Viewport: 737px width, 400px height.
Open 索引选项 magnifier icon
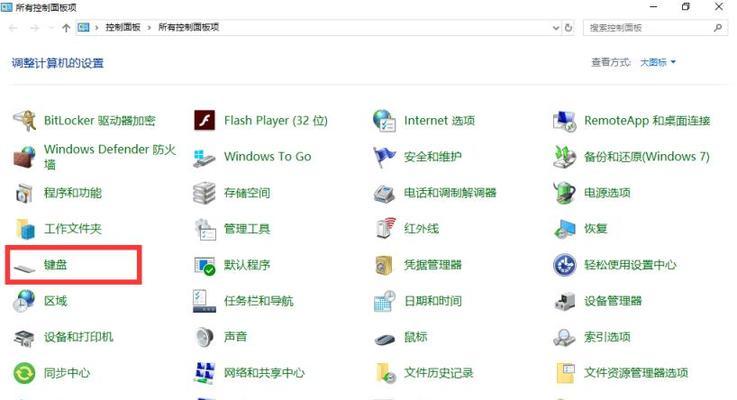point(564,337)
